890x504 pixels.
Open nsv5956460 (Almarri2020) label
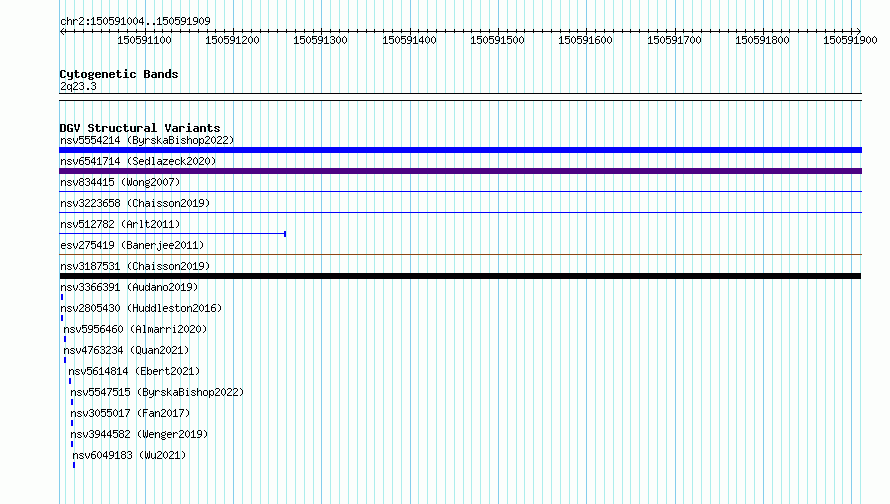(135, 329)
